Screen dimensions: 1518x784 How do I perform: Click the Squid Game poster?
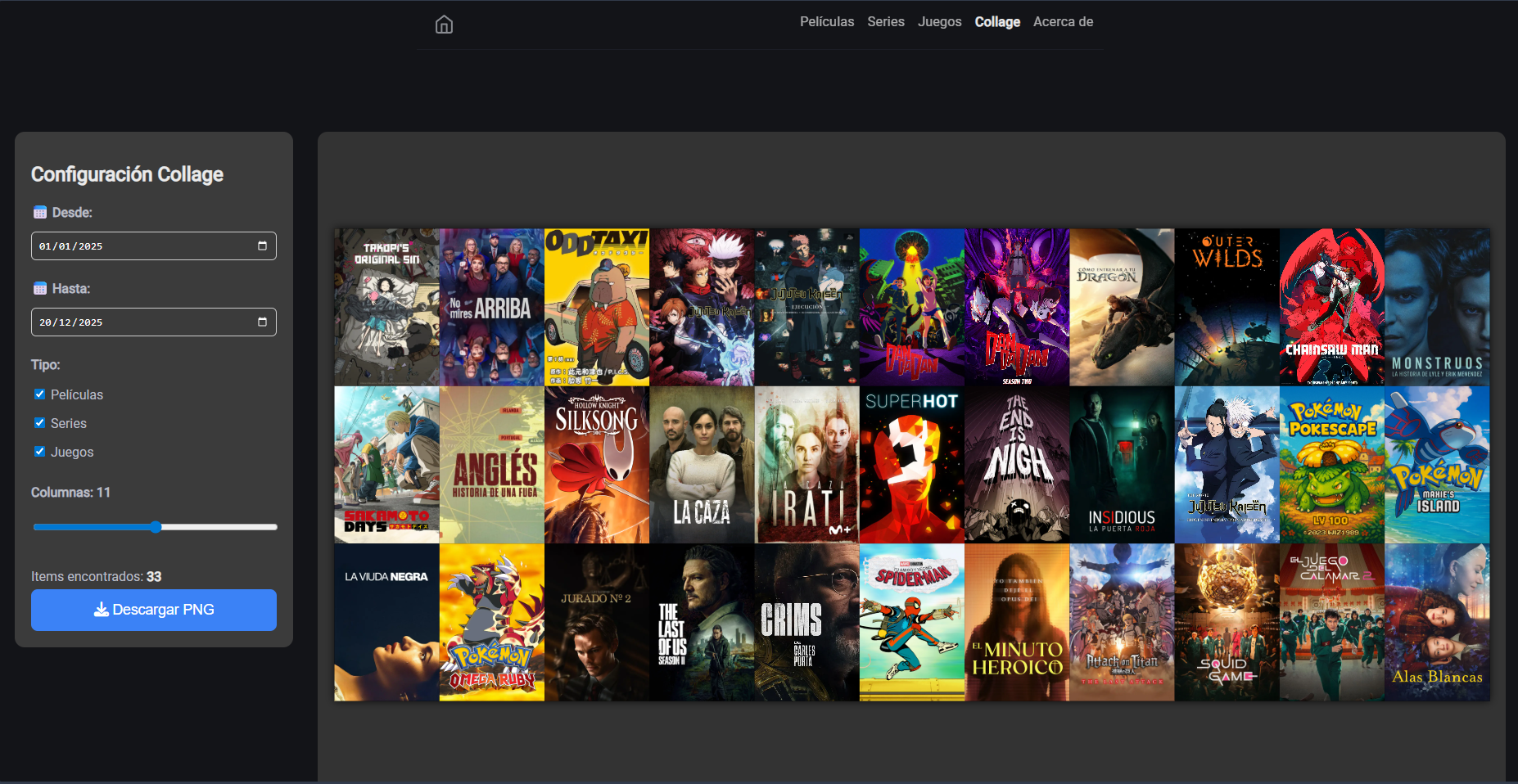[1227, 622]
